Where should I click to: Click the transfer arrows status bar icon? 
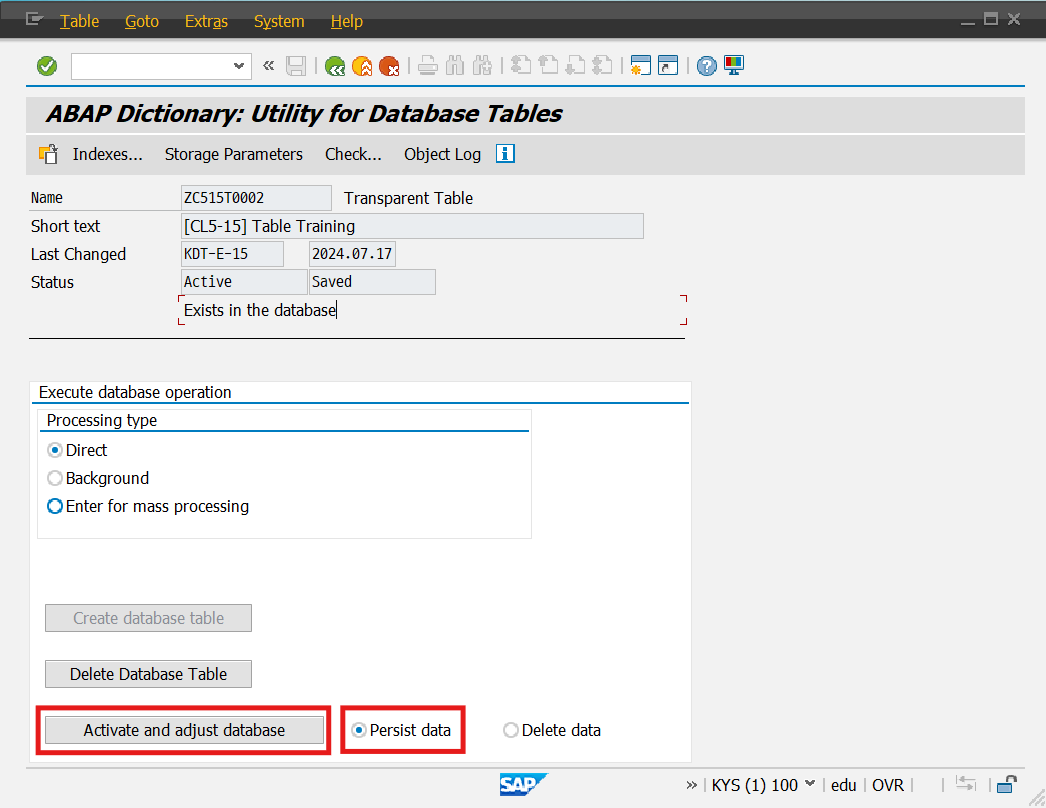coord(966,784)
